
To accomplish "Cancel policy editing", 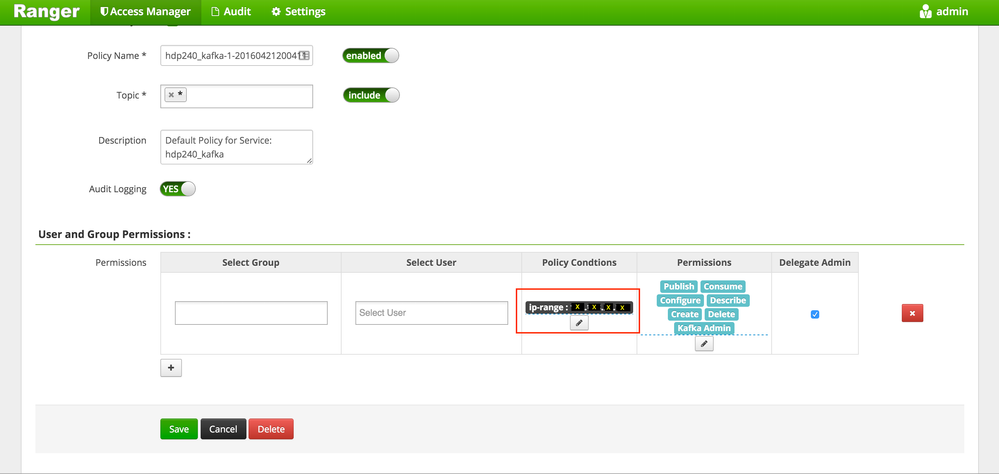I will 223,429.
